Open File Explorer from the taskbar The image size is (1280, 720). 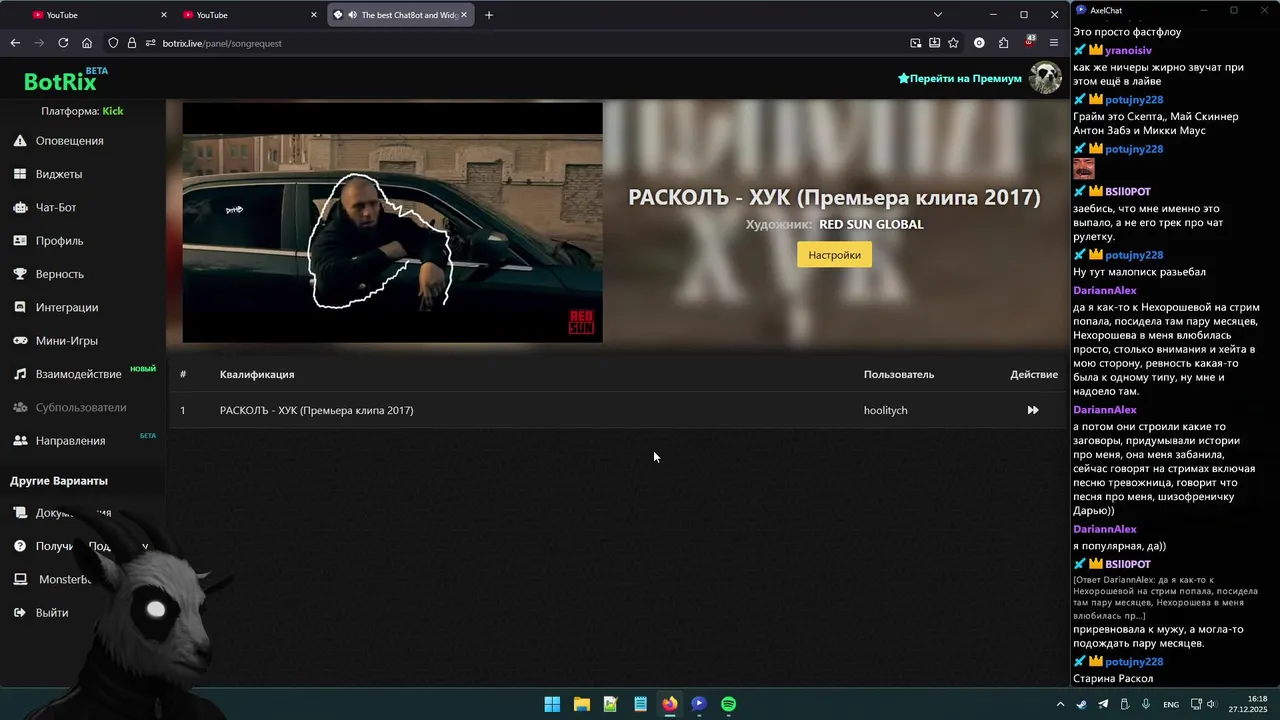point(581,704)
